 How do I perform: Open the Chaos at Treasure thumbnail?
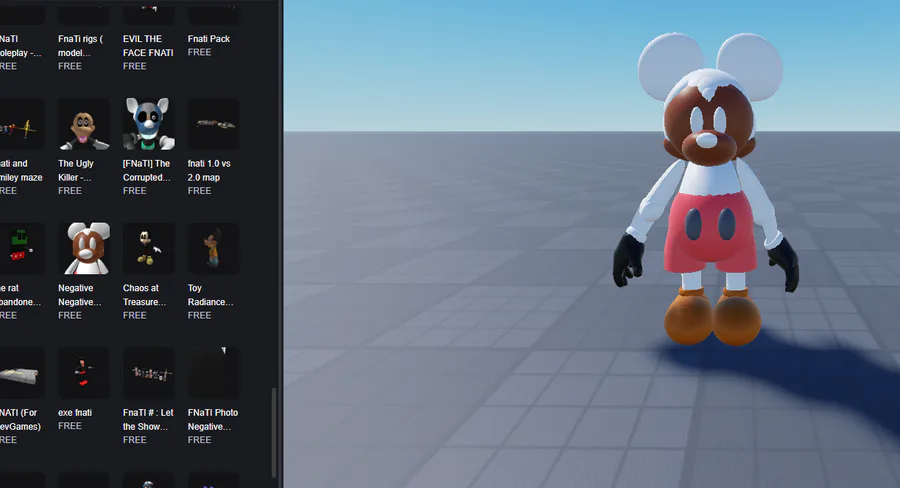tap(149, 249)
